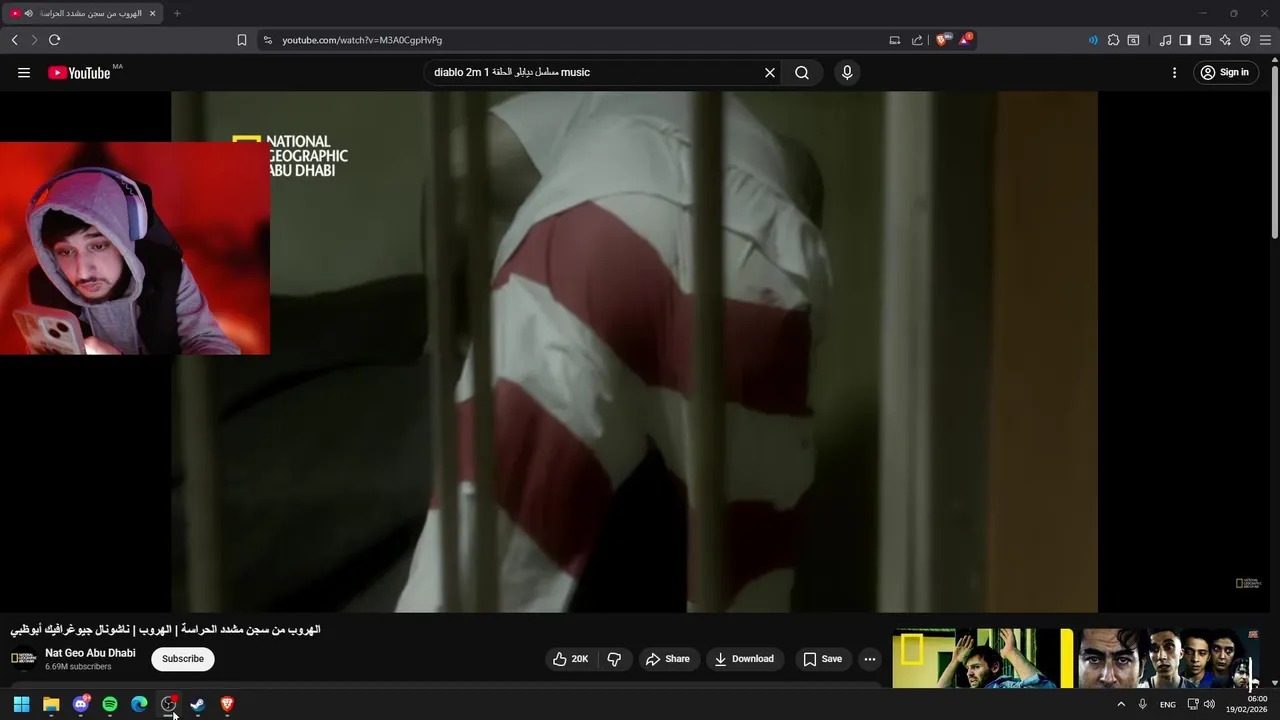
Task: Clear the YouTube search box text
Action: click(770, 72)
